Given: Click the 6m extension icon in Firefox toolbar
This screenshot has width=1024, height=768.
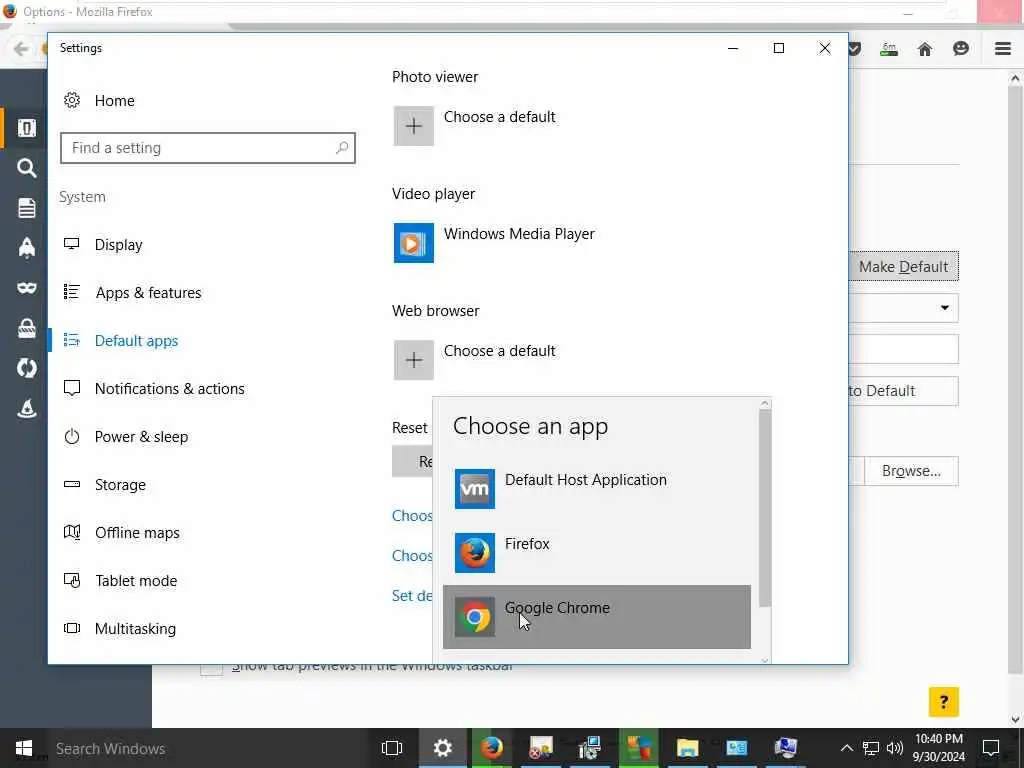Looking at the screenshot, I should pyautogui.click(x=889, y=49).
